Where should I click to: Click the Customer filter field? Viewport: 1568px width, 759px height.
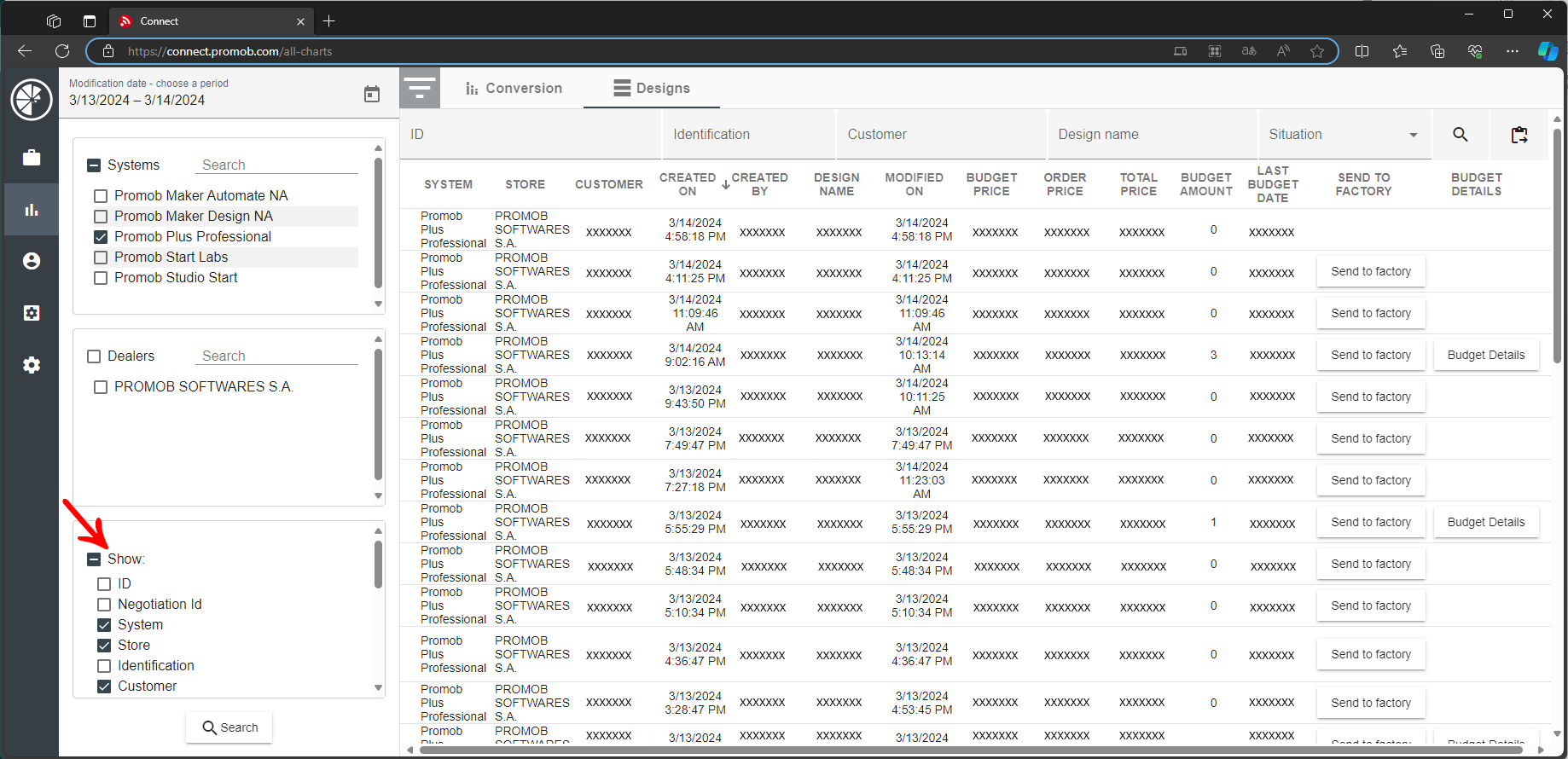[941, 135]
